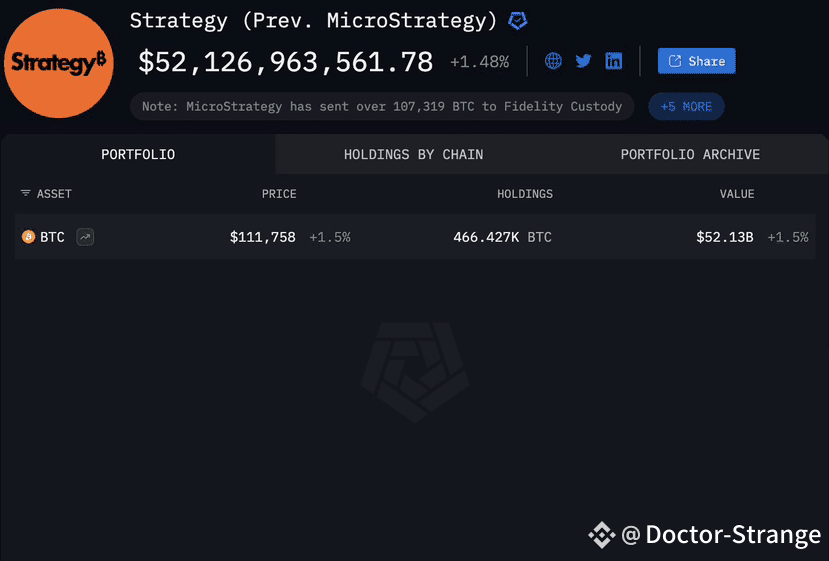This screenshot has height=561, width=829.
Task: Open the ASSET filter icon
Action: pyautogui.click(x=25, y=194)
